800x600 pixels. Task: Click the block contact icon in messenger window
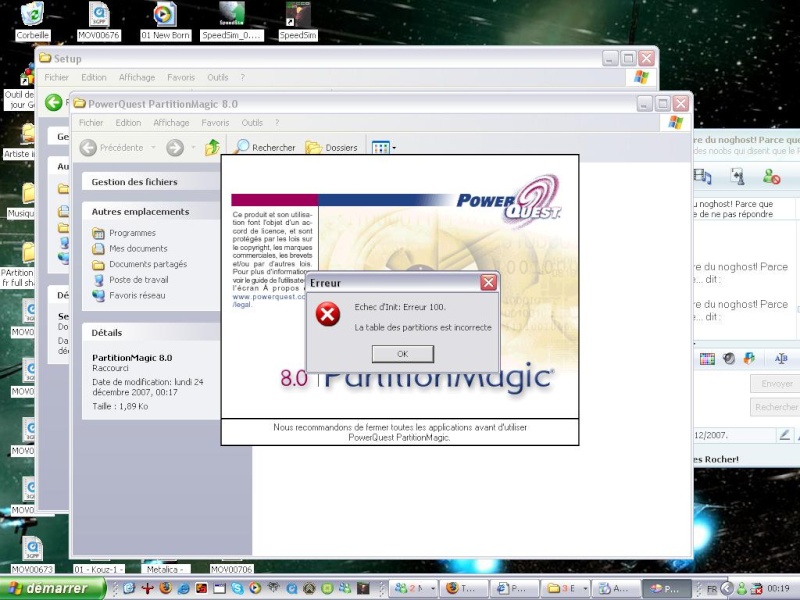(771, 177)
